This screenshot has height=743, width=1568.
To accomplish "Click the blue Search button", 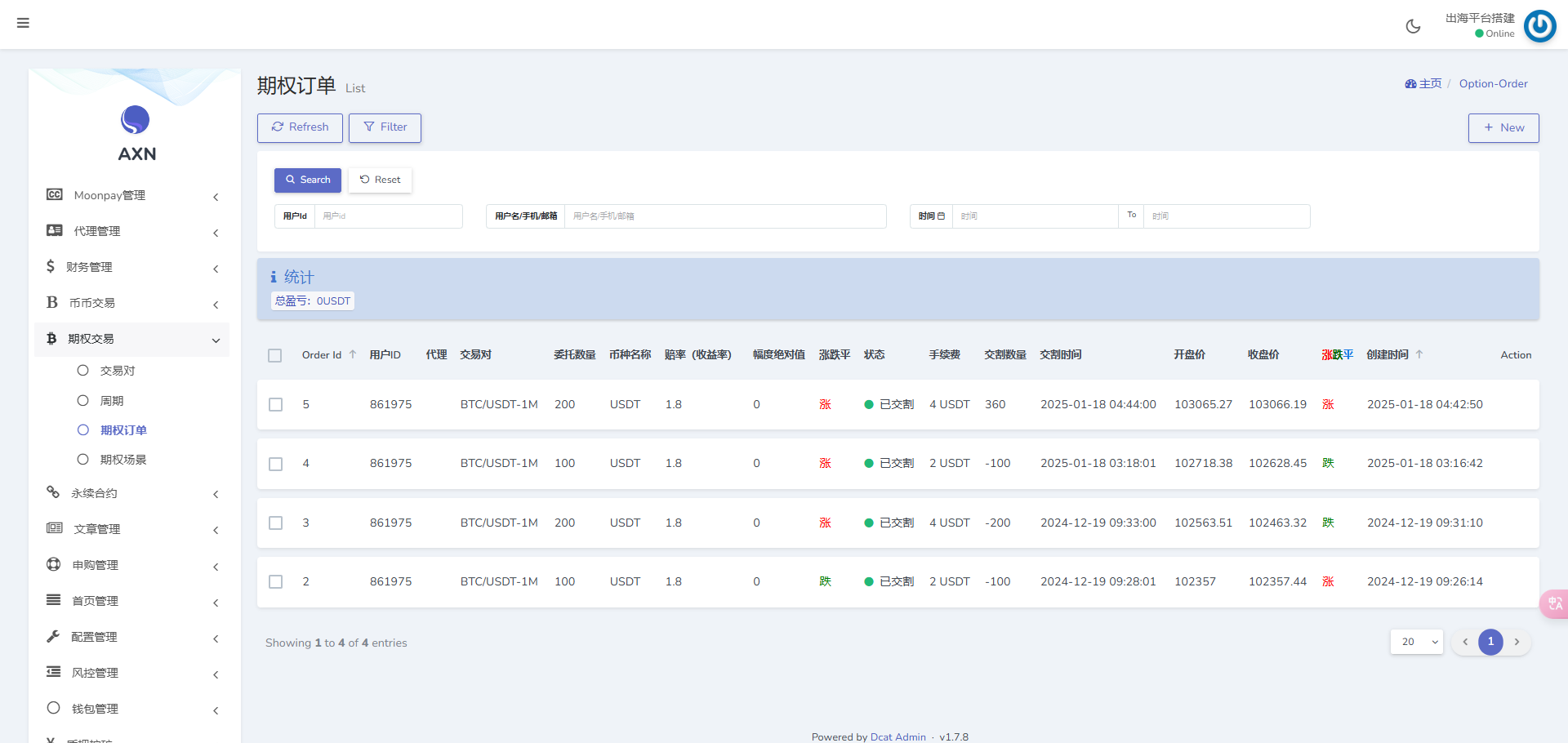I will [308, 180].
